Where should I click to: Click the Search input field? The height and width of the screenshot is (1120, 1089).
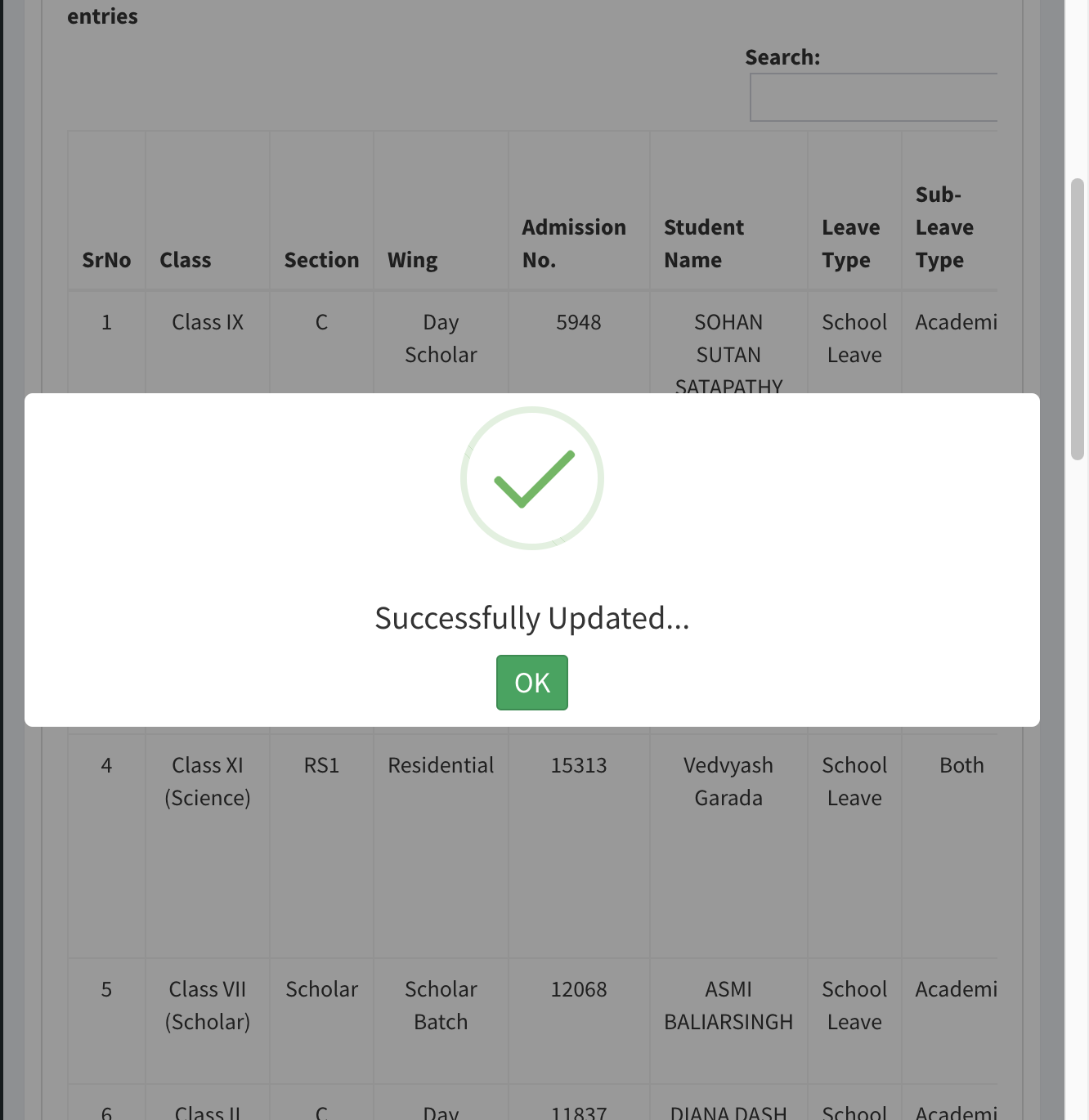(873, 97)
